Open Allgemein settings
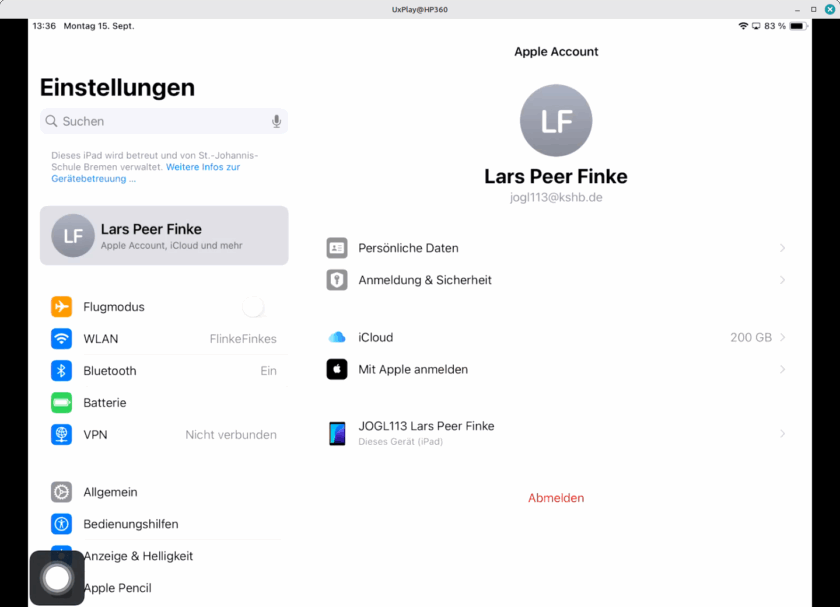This screenshot has width=840, height=607. [164, 492]
